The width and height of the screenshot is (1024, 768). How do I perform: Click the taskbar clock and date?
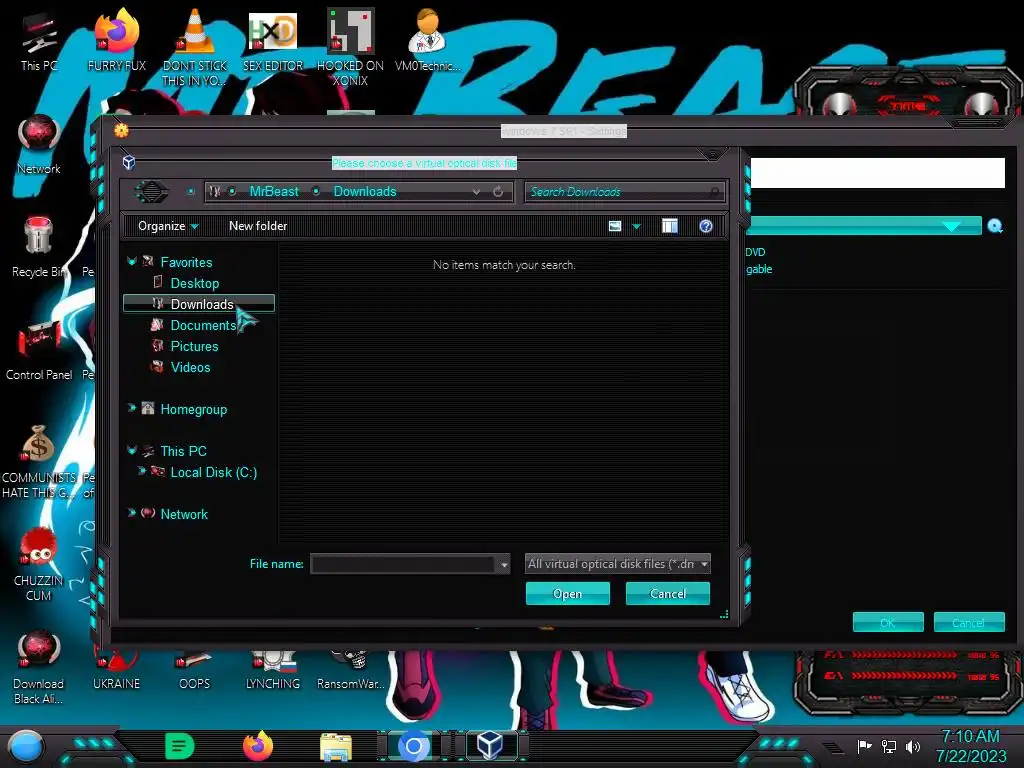tap(970, 746)
